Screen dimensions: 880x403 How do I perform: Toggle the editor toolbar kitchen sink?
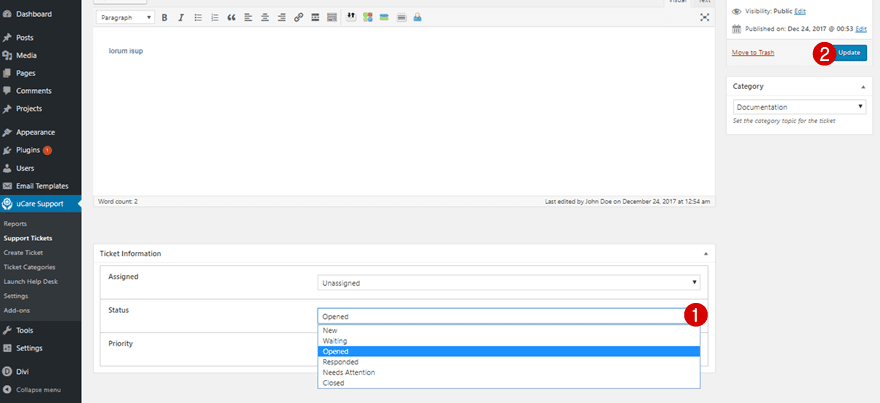pyautogui.click(x=332, y=17)
